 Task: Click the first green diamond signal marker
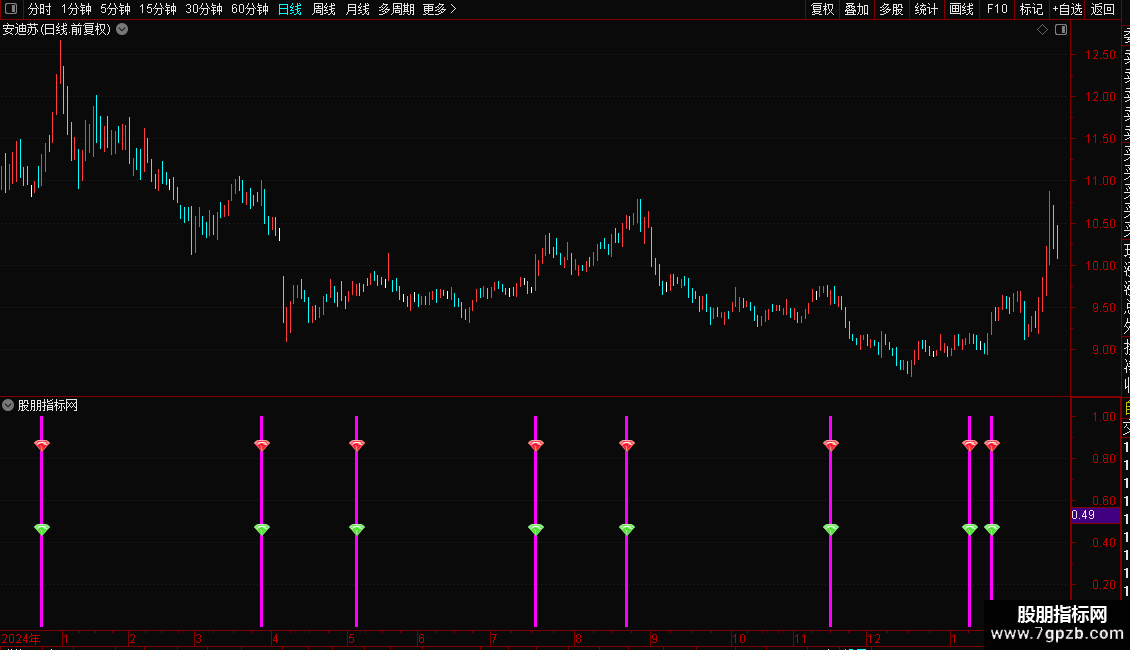tap(42, 529)
